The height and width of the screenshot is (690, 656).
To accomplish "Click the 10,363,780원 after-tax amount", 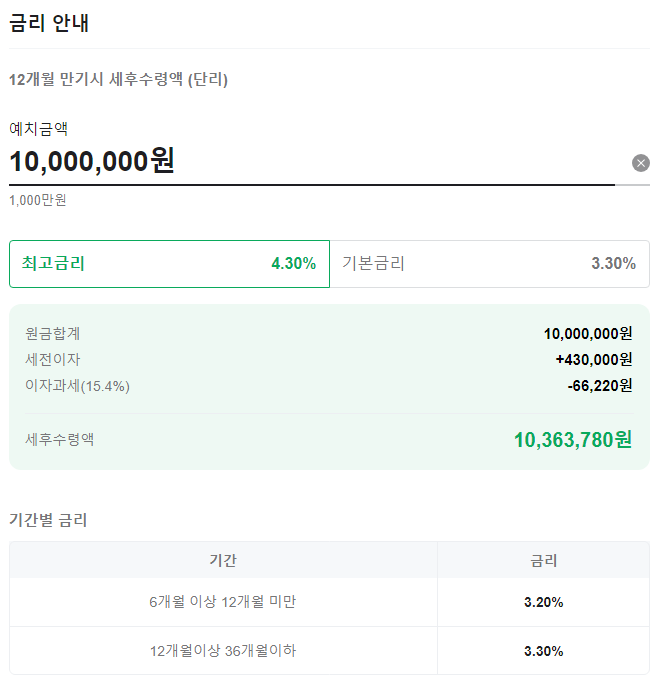I will tap(573, 440).
